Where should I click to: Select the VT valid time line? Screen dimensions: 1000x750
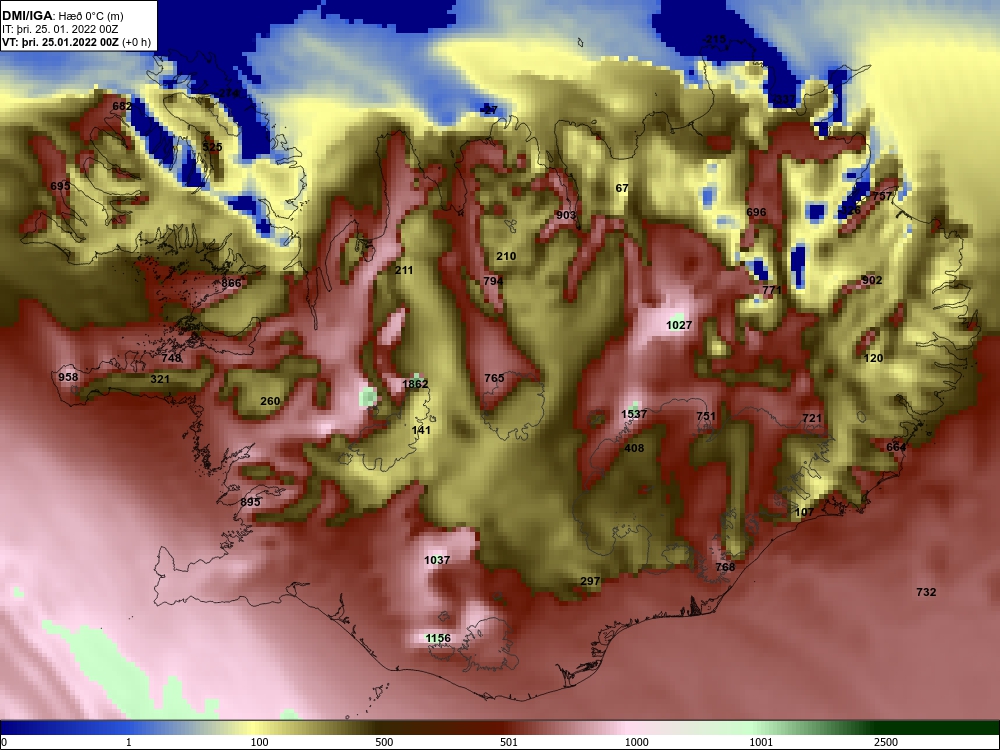[77, 42]
